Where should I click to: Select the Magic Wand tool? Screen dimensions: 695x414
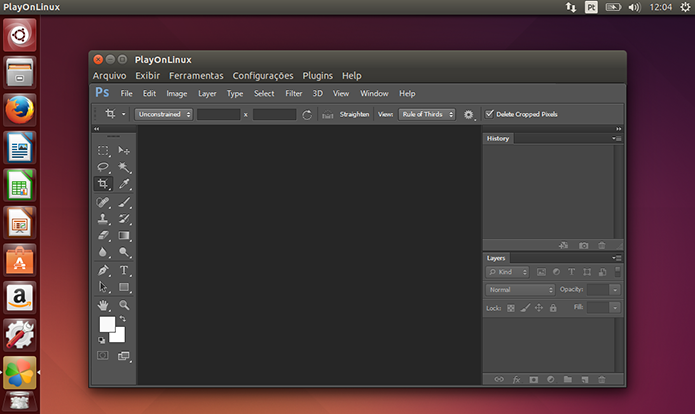click(x=124, y=167)
